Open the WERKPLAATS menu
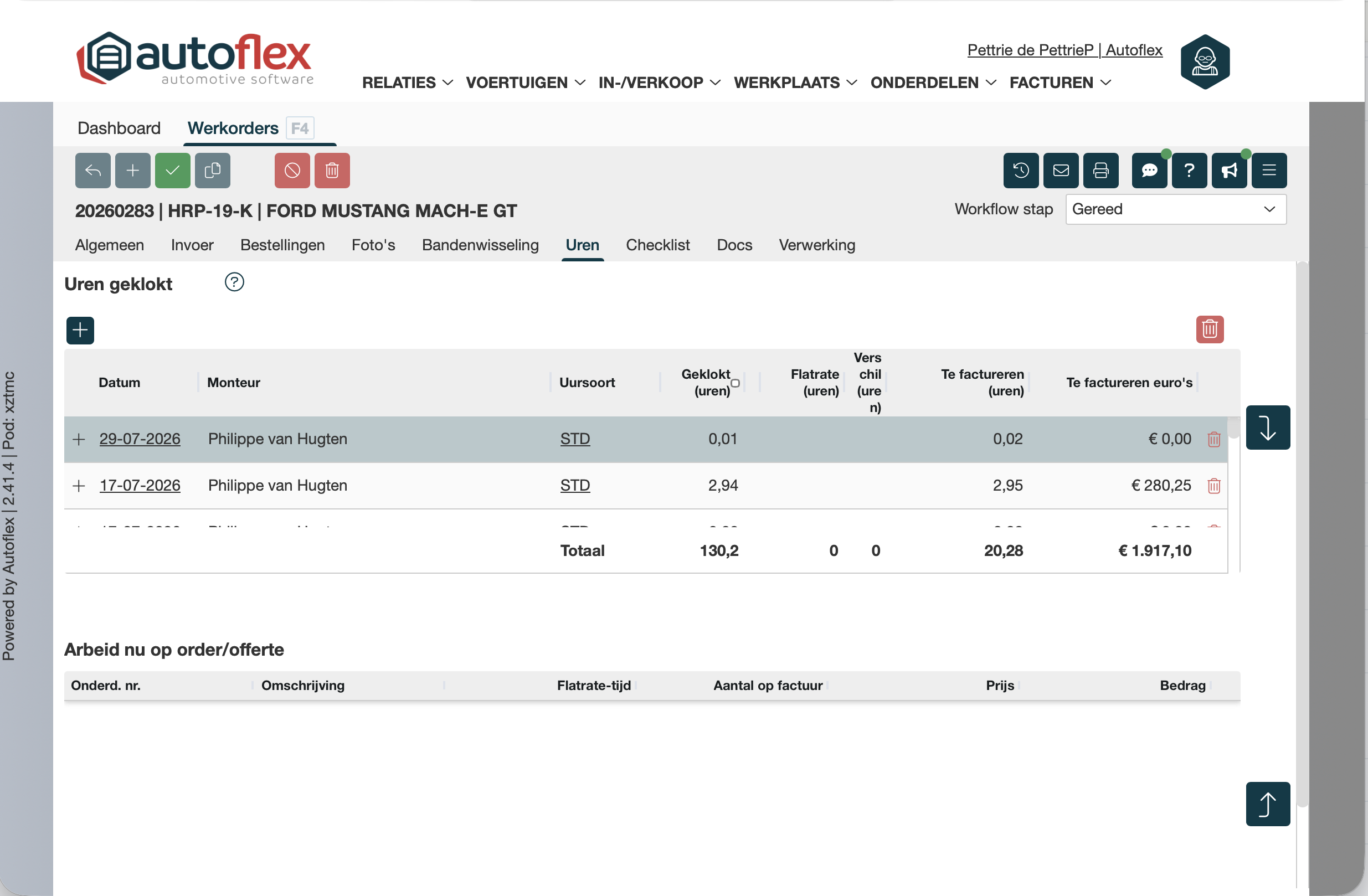Screen dimensions: 1368x896 click(795, 83)
